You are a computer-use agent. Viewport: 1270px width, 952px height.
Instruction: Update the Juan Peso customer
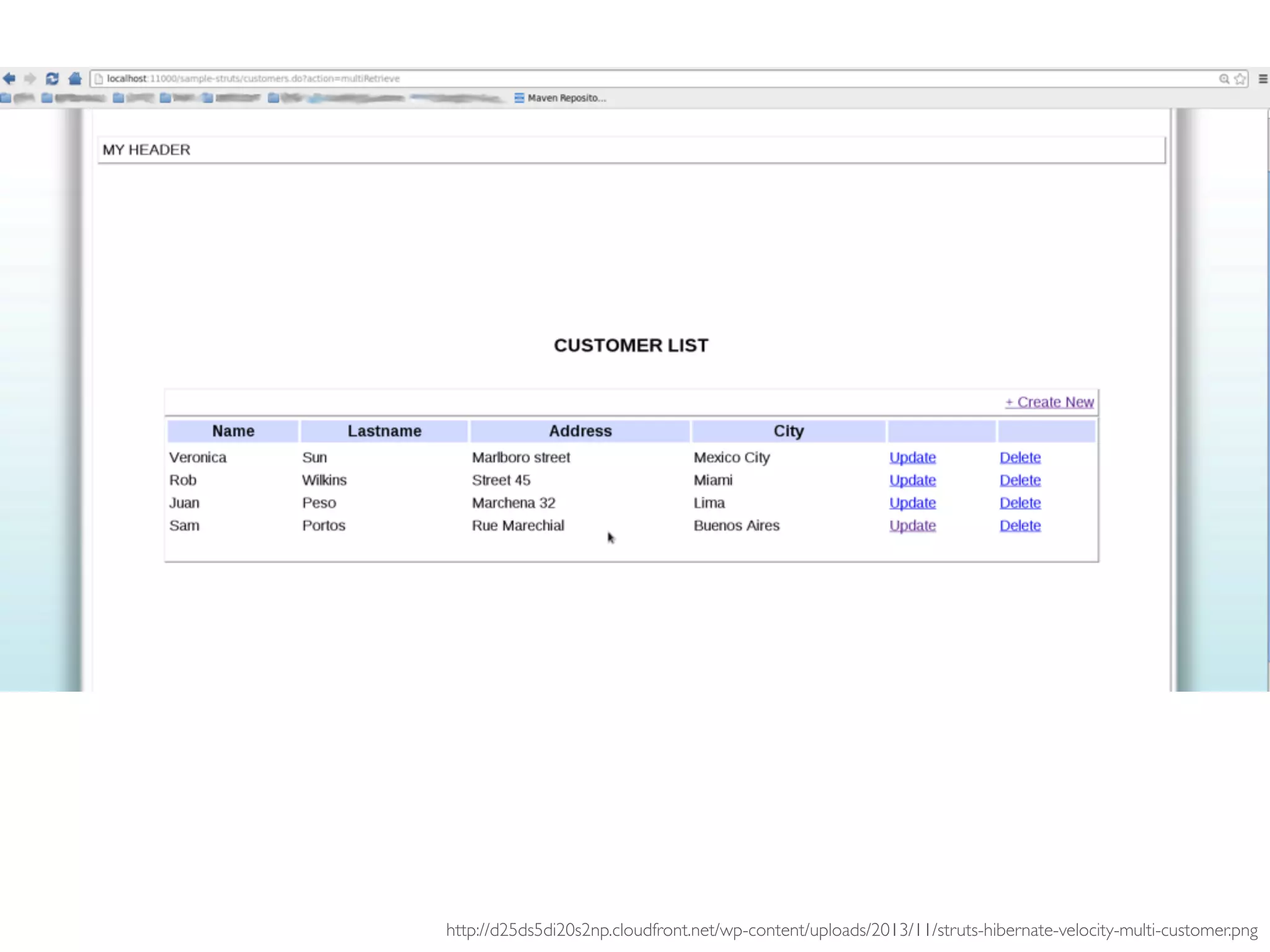(912, 503)
